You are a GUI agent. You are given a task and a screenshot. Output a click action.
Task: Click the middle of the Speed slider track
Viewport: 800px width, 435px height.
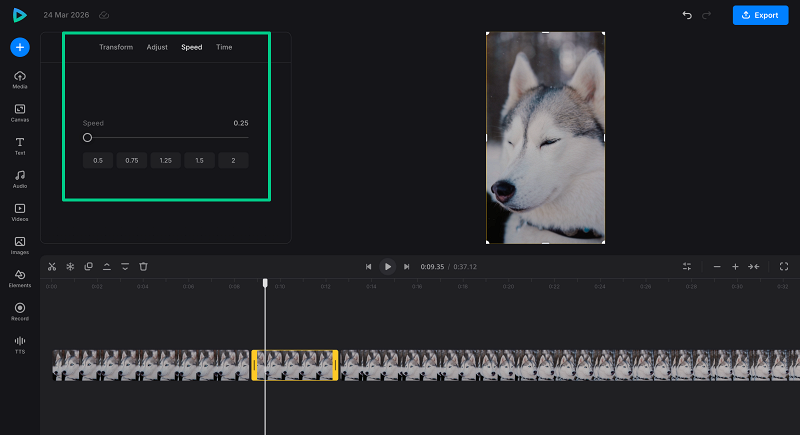click(166, 138)
